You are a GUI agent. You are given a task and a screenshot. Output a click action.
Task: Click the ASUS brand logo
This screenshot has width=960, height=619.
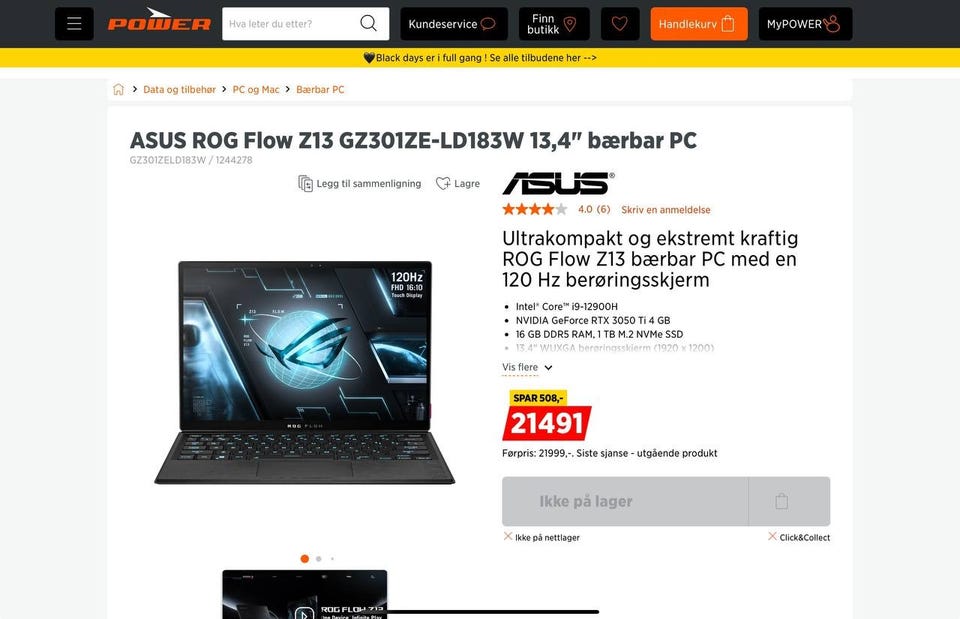tap(558, 183)
